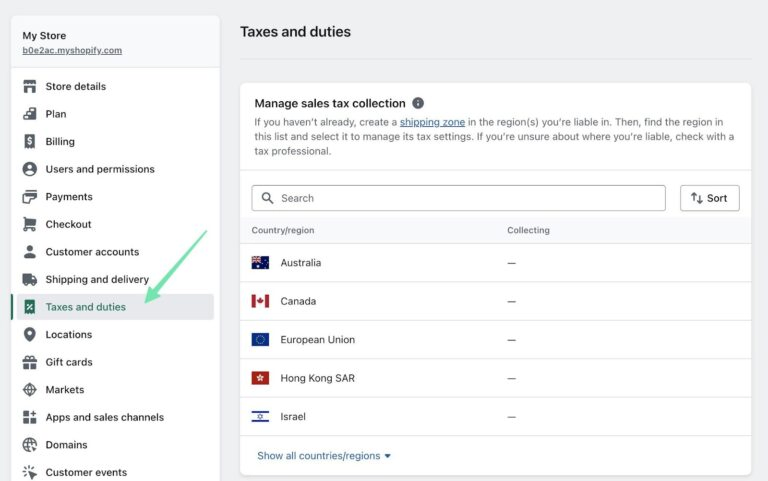Click Israel's Collecting dash value

click(511, 417)
